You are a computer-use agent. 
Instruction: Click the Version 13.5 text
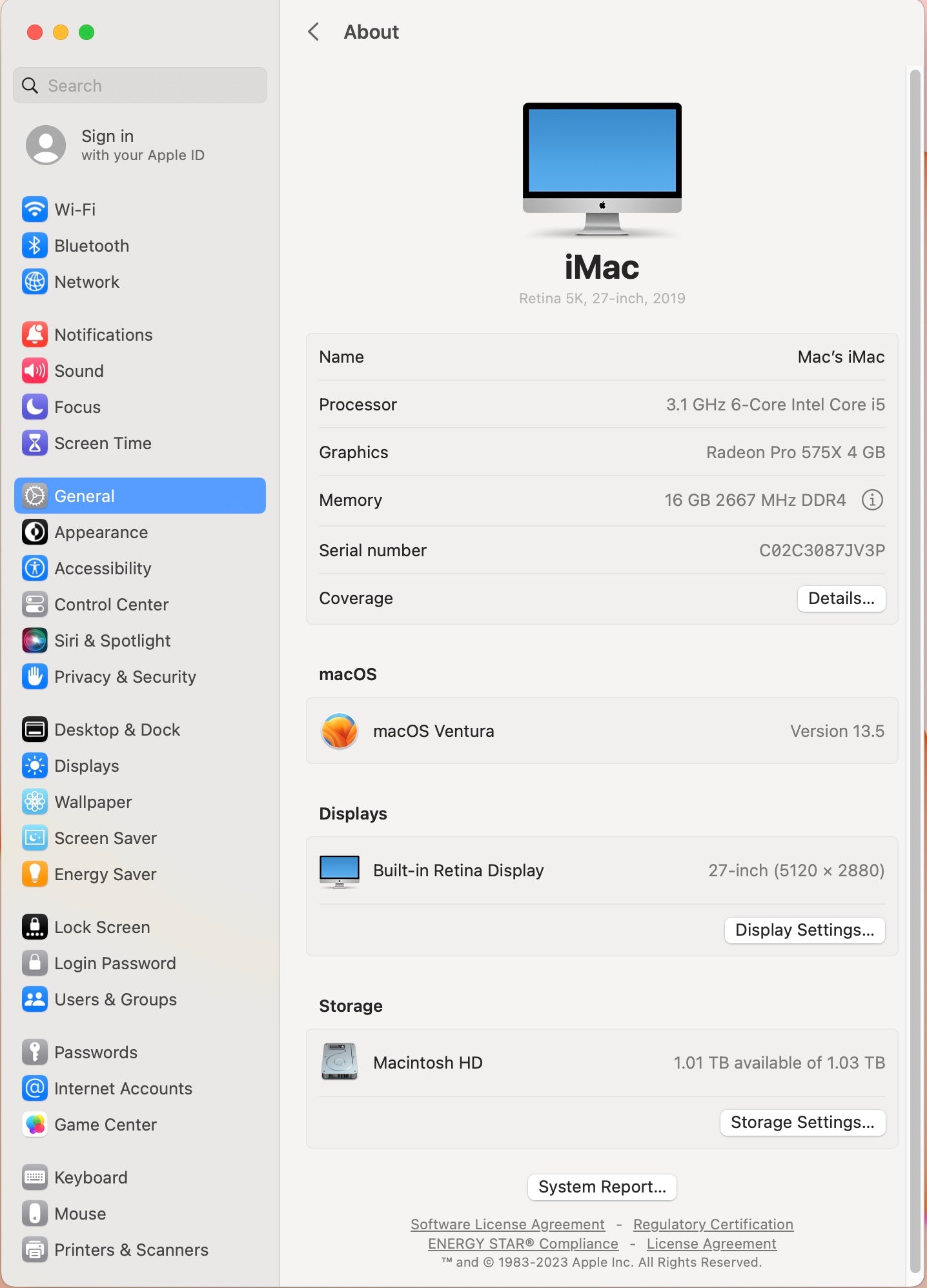pyautogui.click(x=837, y=731)
